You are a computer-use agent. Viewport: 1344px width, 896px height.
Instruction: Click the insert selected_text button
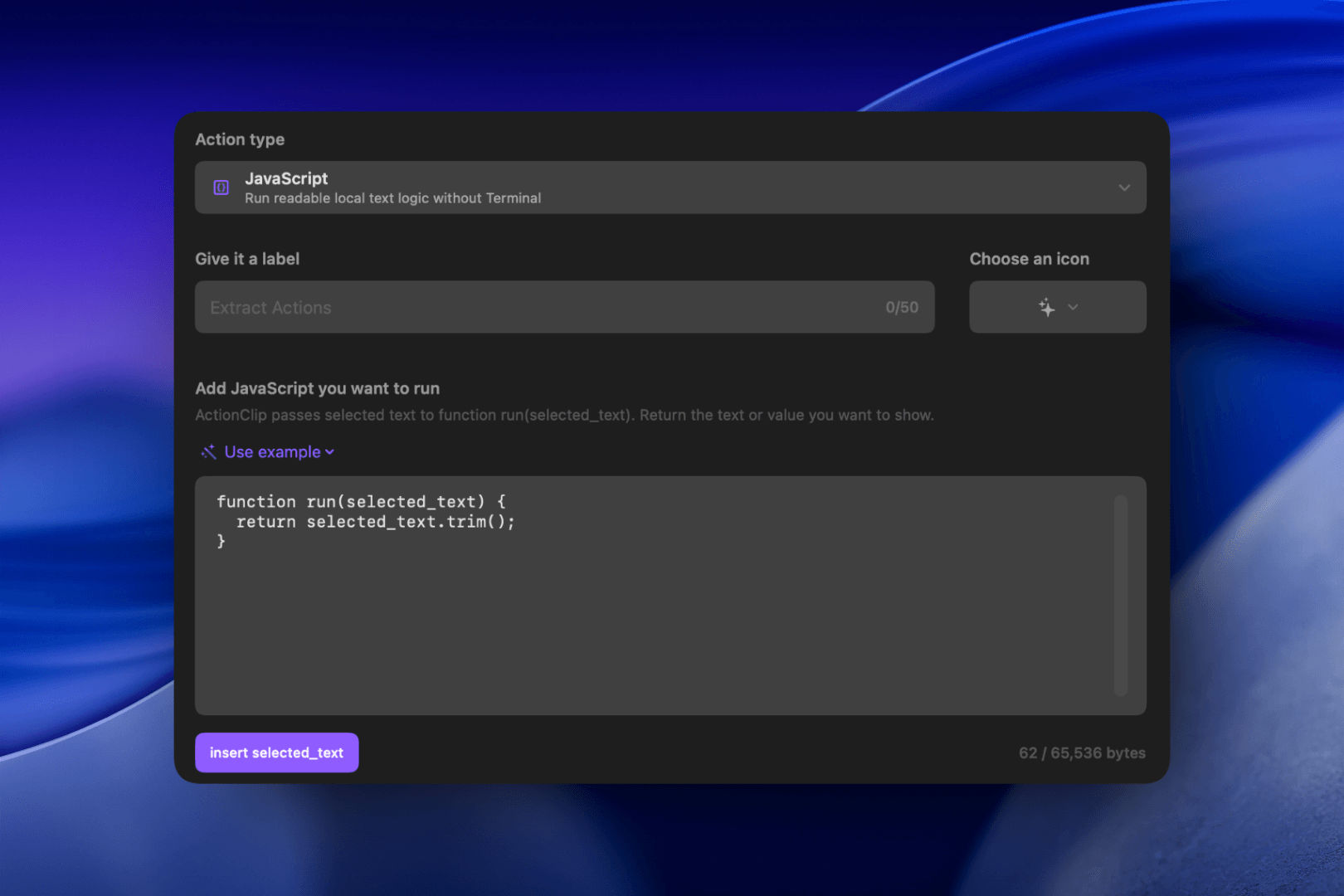click(276, 752)
